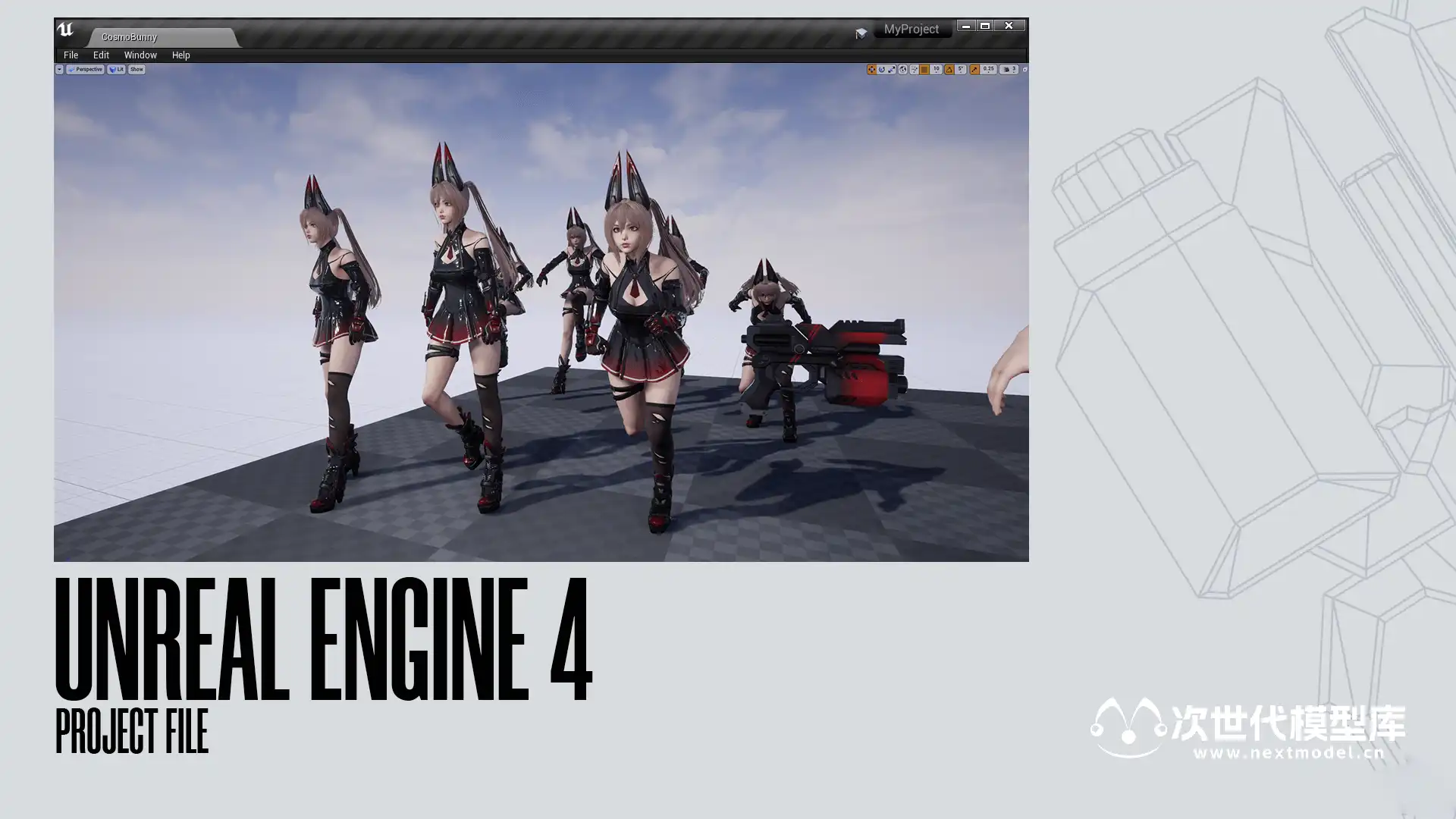Toggle scale snapping on or off

click(974, 69)
